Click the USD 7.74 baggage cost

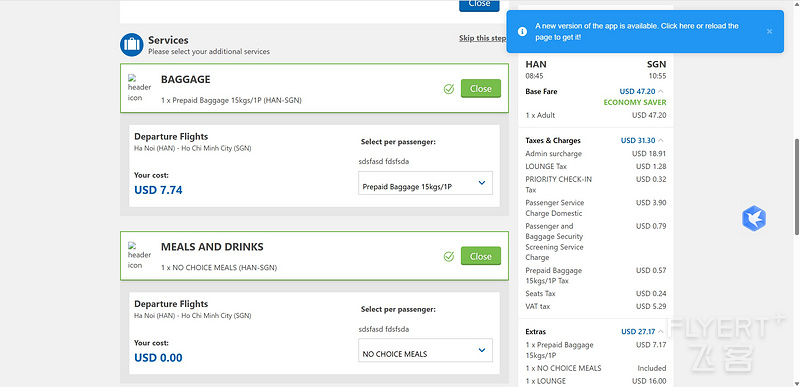[158, 190]
